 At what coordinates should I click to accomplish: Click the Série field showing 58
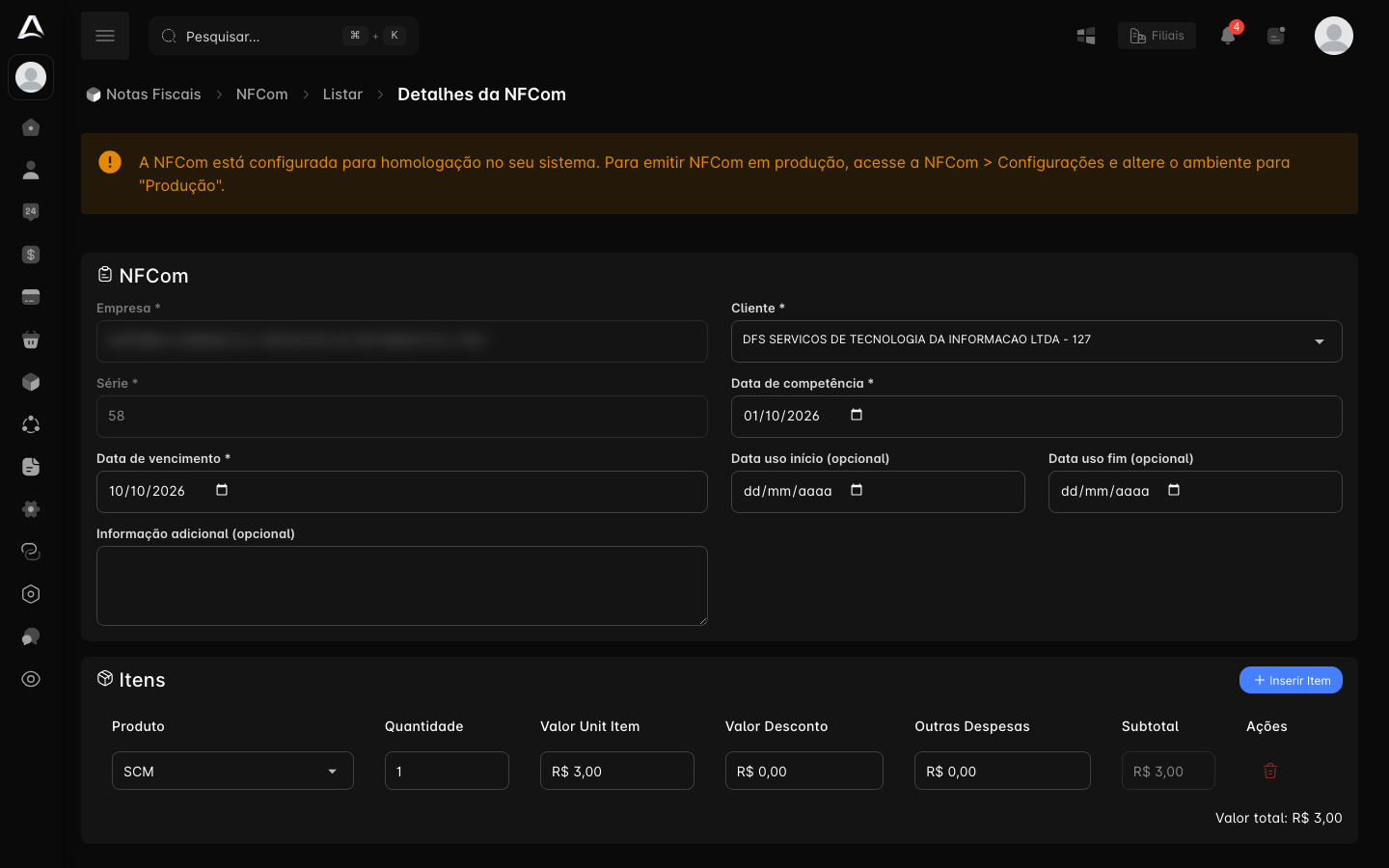402,417
